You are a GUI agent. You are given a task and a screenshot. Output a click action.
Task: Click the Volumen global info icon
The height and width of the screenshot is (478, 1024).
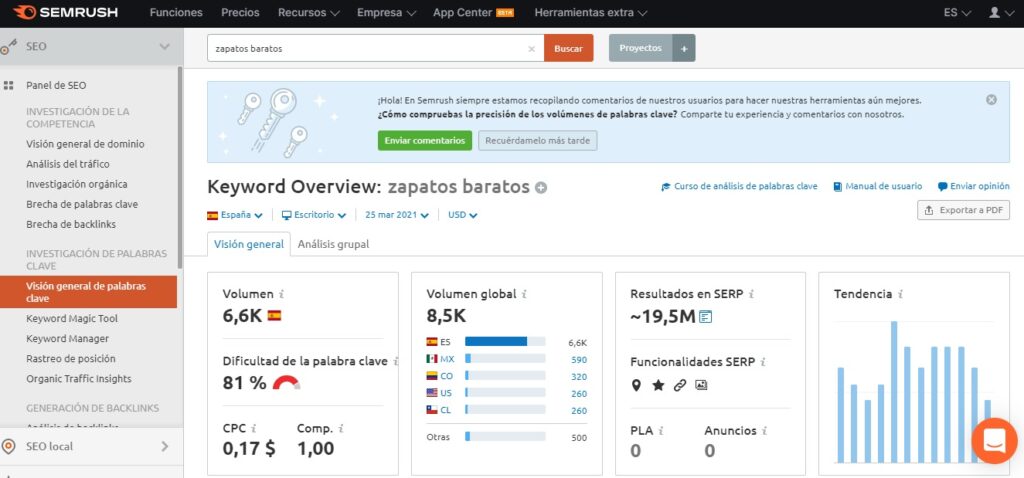tap(524, 295)
